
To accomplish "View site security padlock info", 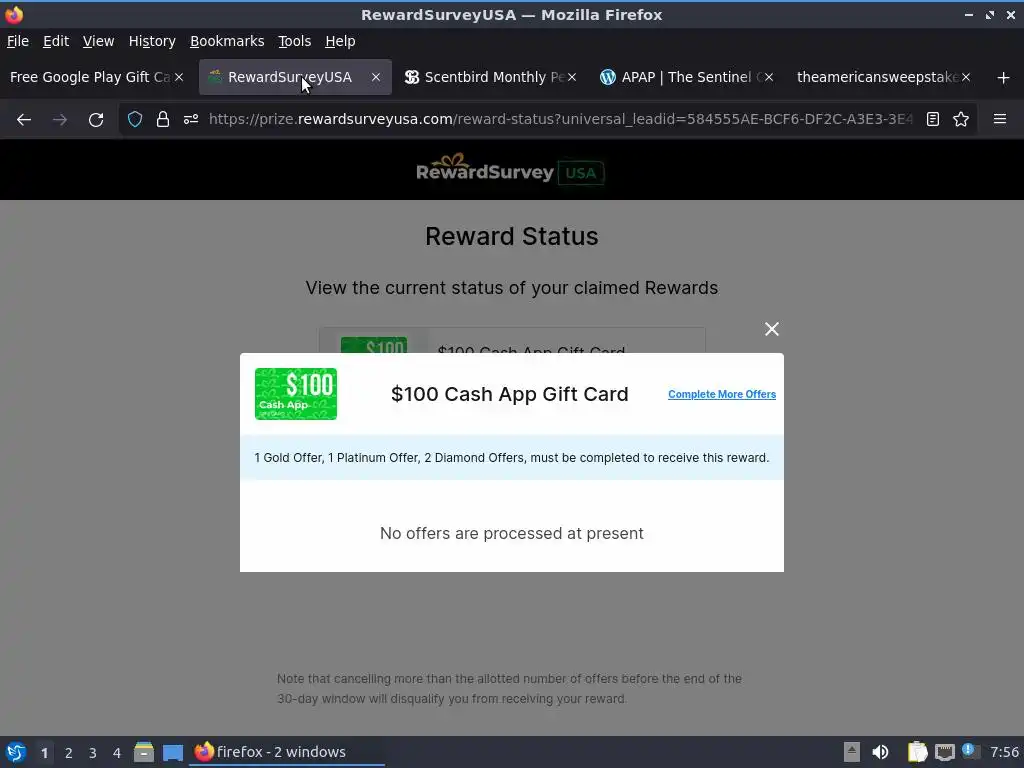I will click(163, 119).
